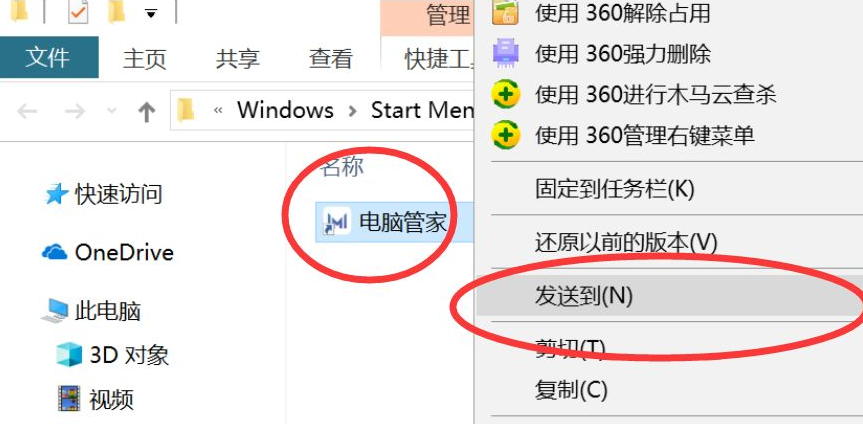Click the up arrow navigation button
The image size is (863, 424).
(146, 112)
